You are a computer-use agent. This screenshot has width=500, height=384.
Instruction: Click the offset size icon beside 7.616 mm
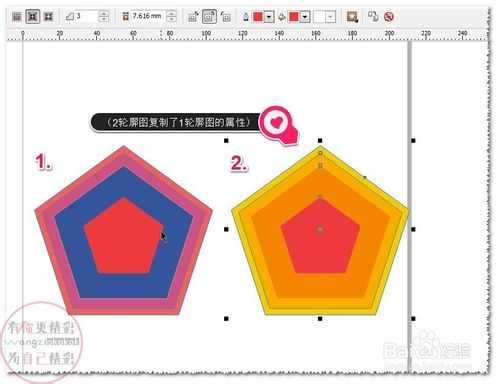coord(125,16)
